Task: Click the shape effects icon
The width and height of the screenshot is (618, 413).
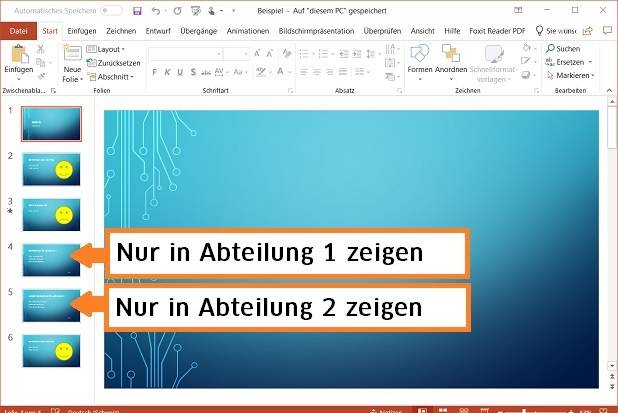Action: click(525, 74)
